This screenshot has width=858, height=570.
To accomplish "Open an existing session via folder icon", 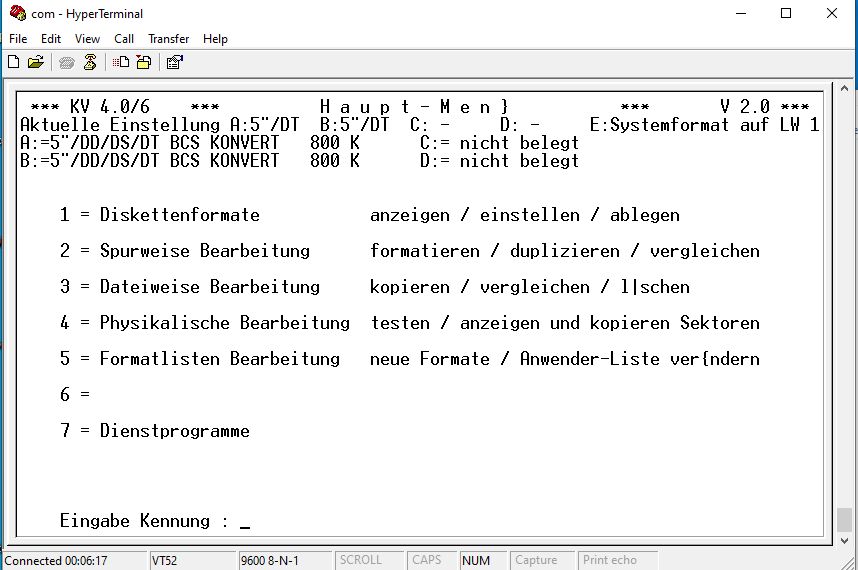I will click(36, 62).
